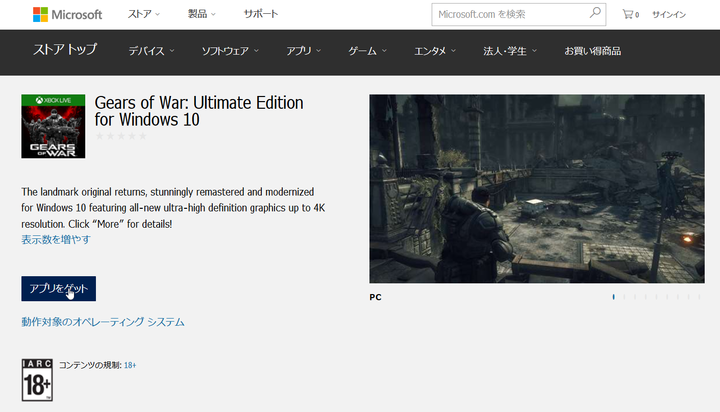The width and height of the screenshot is (720, 412).
Task: Click the アプリをゲット button
Action: point(59,288)
